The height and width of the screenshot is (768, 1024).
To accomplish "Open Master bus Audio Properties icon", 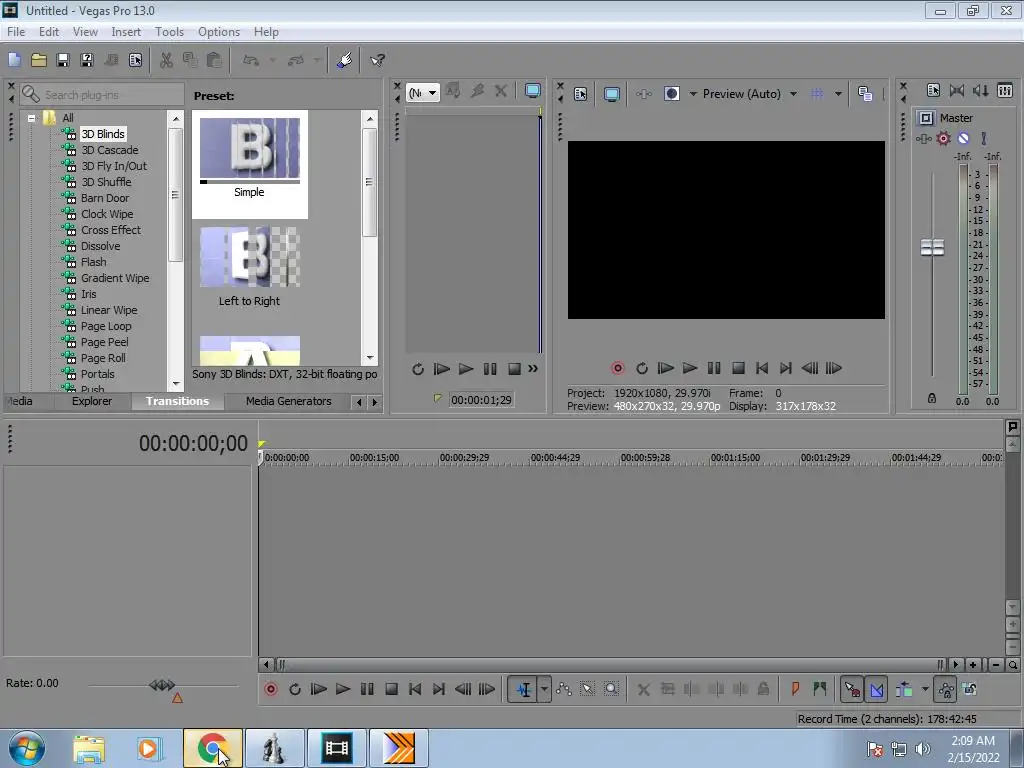I will point(933,90).
